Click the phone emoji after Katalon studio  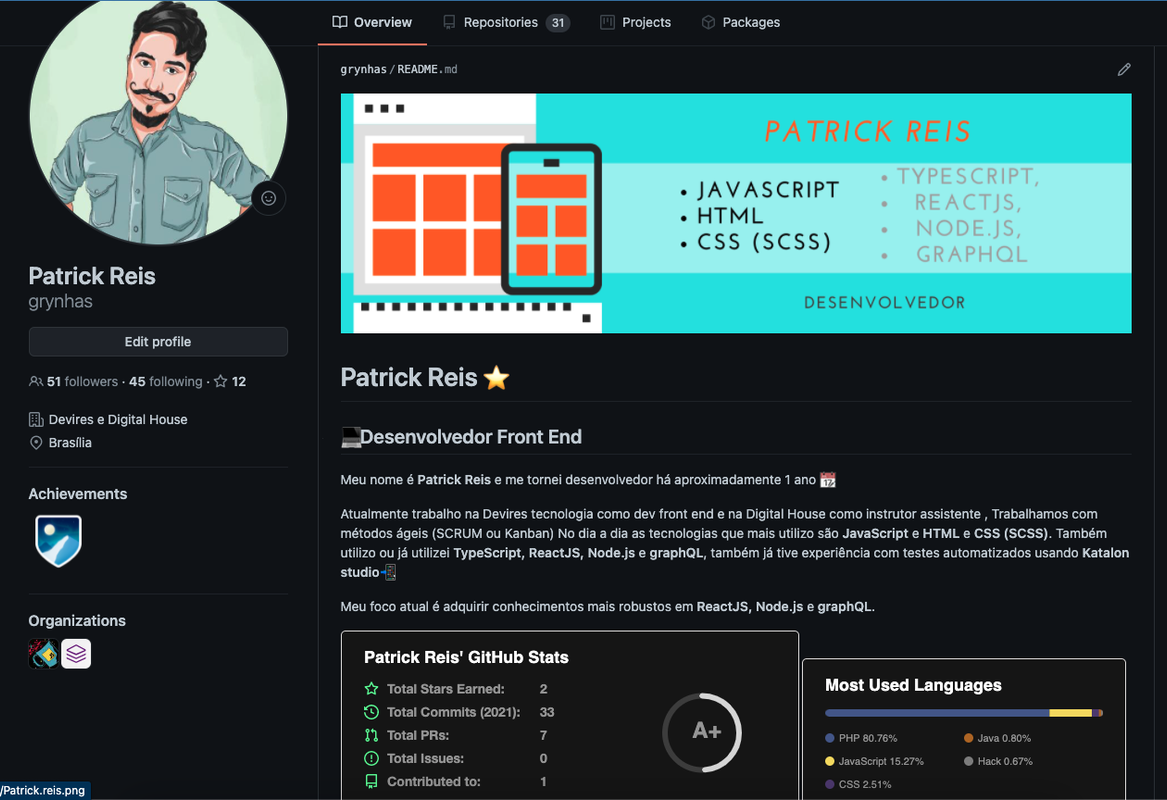[389, 572]
